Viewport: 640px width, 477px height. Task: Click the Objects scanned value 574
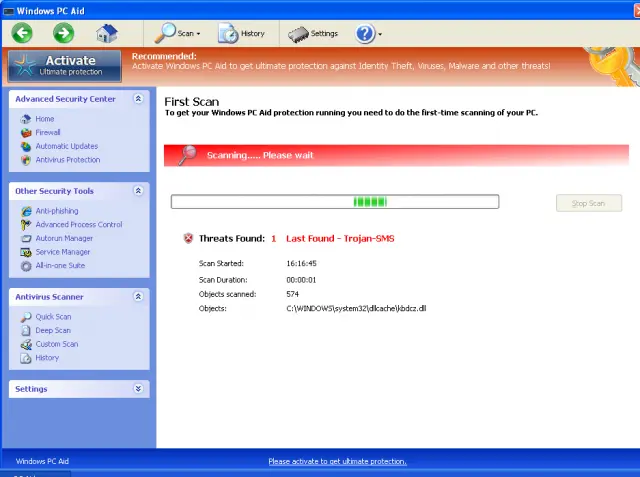coord(292,294)
